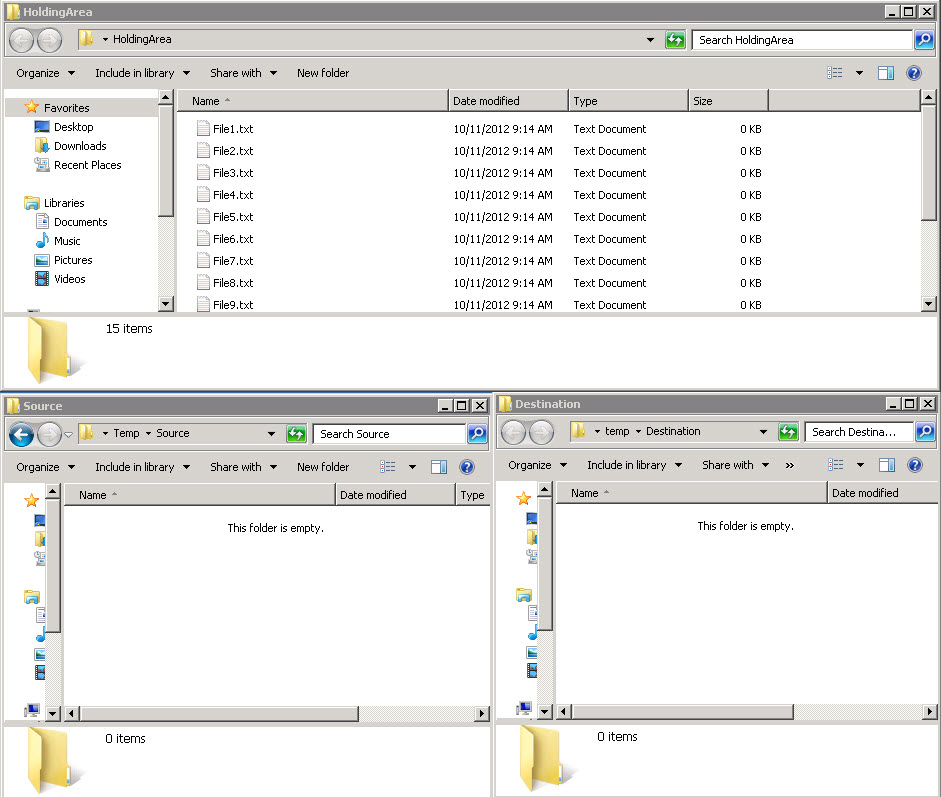The width and height of the screenshot is (941, 797).
Task: Open address history dropdown in Source window
Action: coord(271,434)
